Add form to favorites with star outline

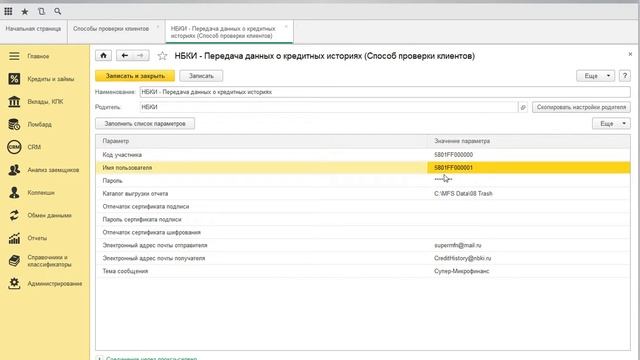click(162, 56)
